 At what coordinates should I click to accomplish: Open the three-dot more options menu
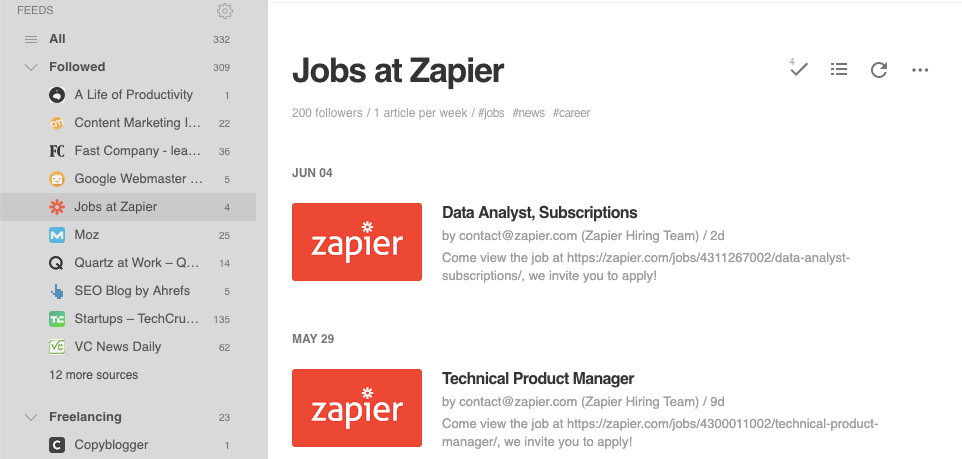tap(920, 70)
